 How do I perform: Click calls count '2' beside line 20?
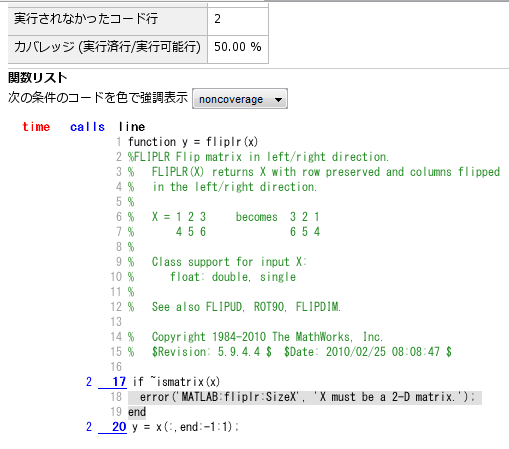pos(89,427)
